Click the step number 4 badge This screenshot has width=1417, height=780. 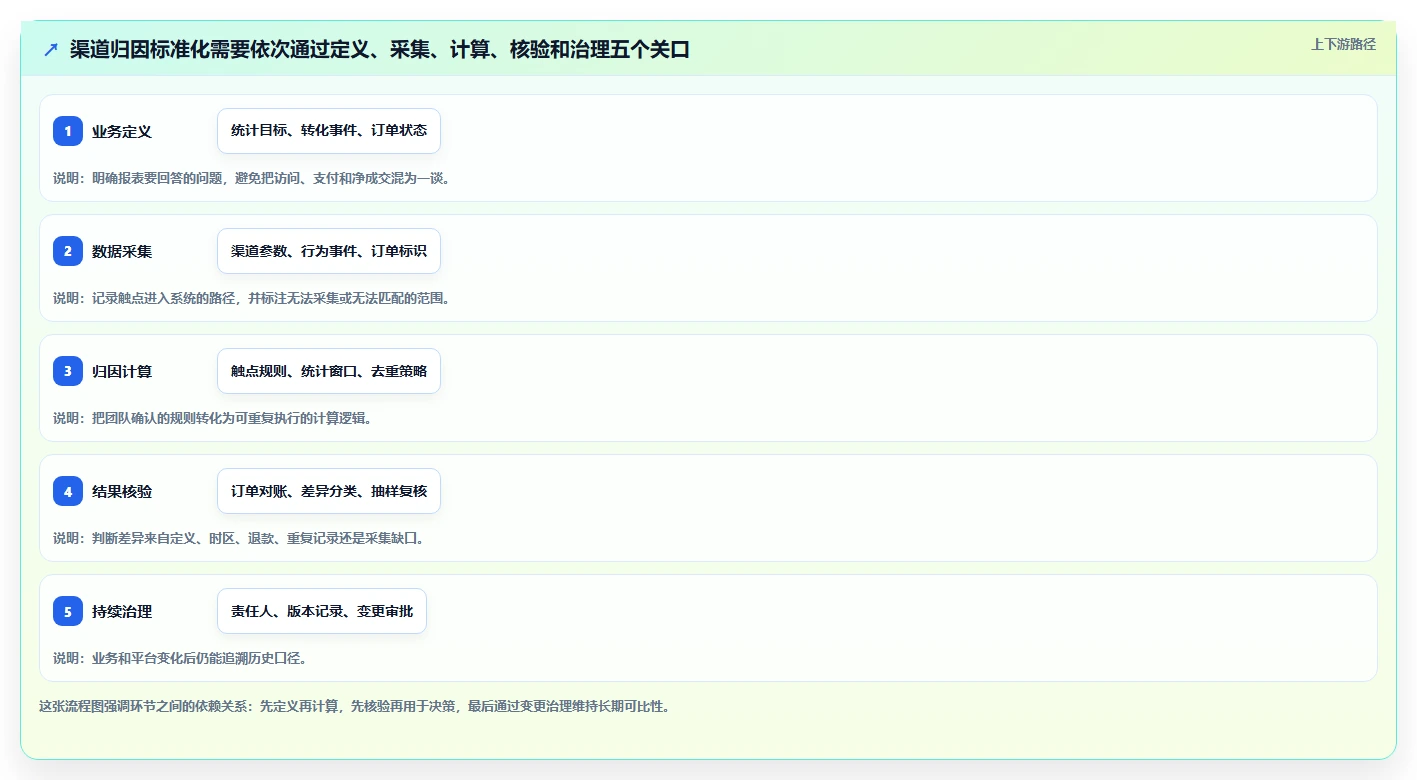coord(68,491)
